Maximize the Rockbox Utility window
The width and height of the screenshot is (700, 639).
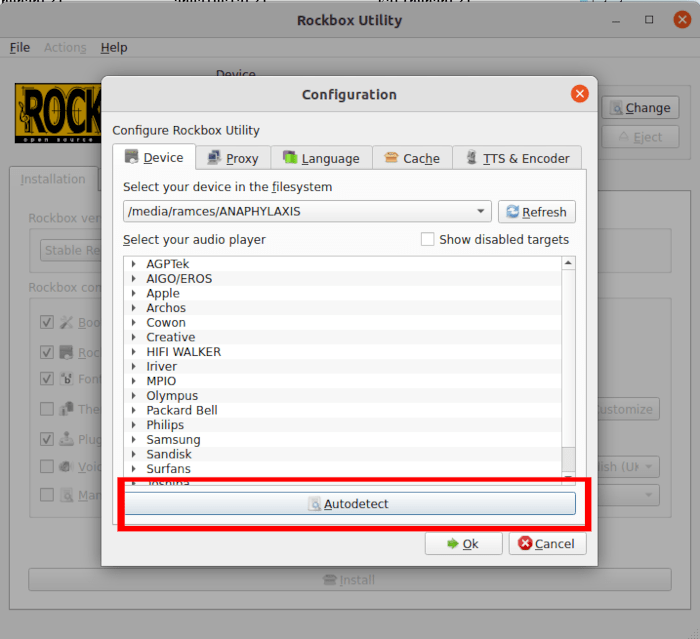649,20
